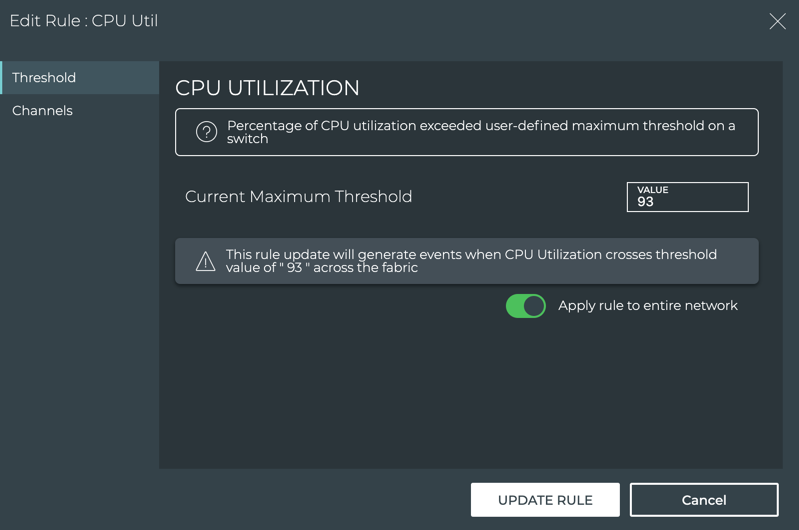Image resolution: width=799 pixels, height=530 pixels.
Task: Click the "Apply rule to entire network" label
Action: [647, 306]
